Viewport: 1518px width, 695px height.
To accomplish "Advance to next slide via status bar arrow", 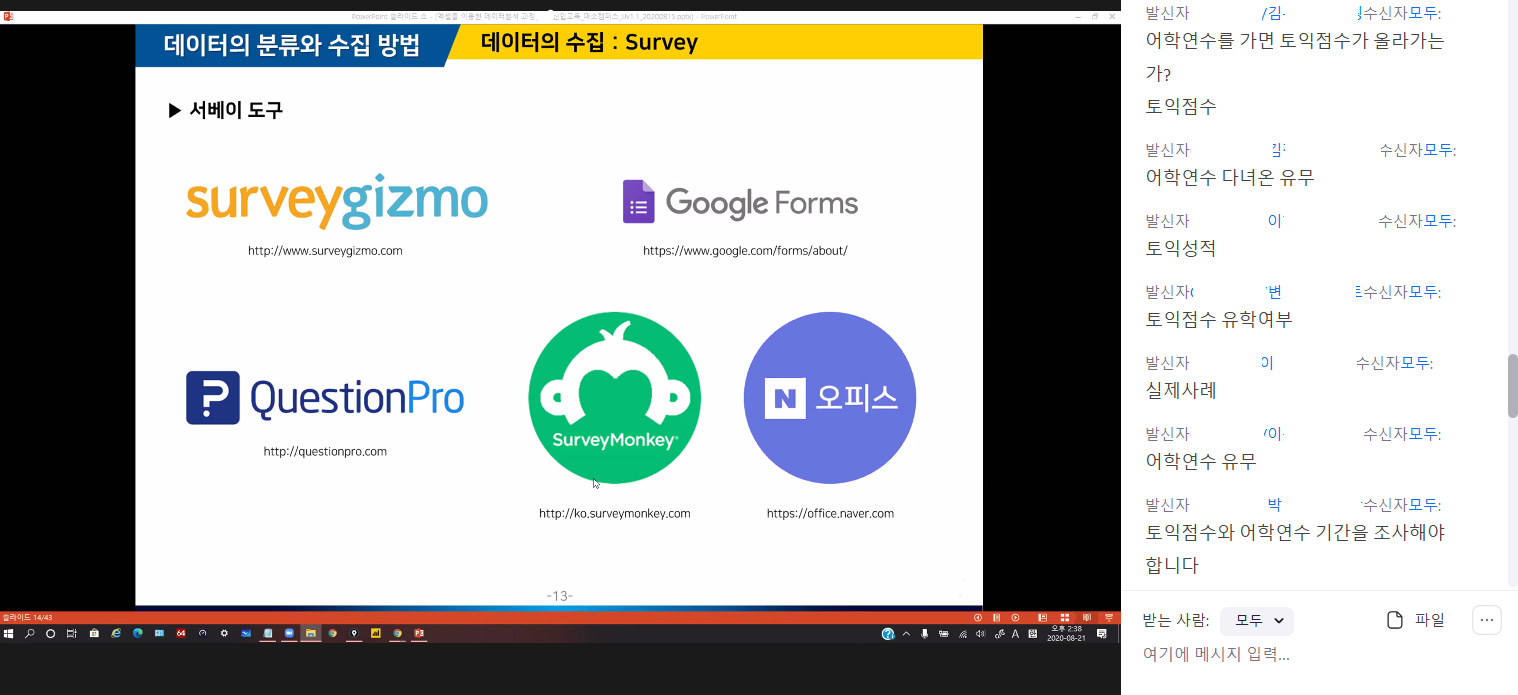I will pyautogui.click(x=1015, y=617).
